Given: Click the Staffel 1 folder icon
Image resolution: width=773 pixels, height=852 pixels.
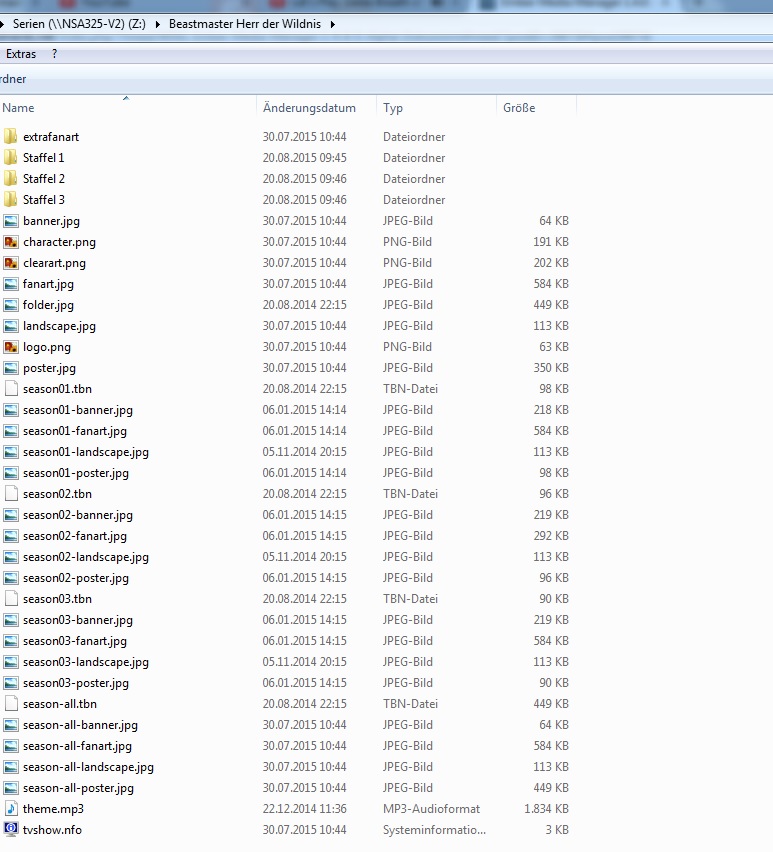Looking at the screenshot, I should coord(10,158).
